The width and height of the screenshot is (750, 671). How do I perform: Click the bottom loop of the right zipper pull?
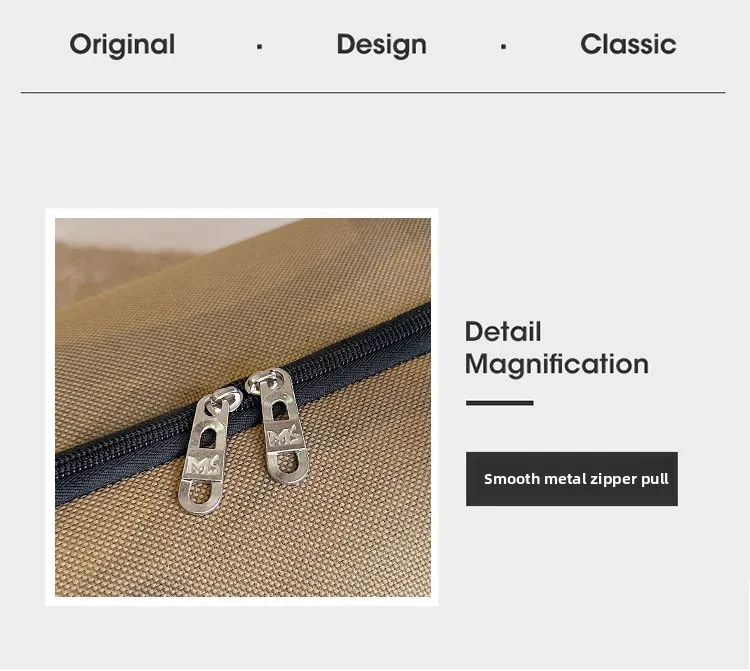pyautogui.click(x=287, y=465)
